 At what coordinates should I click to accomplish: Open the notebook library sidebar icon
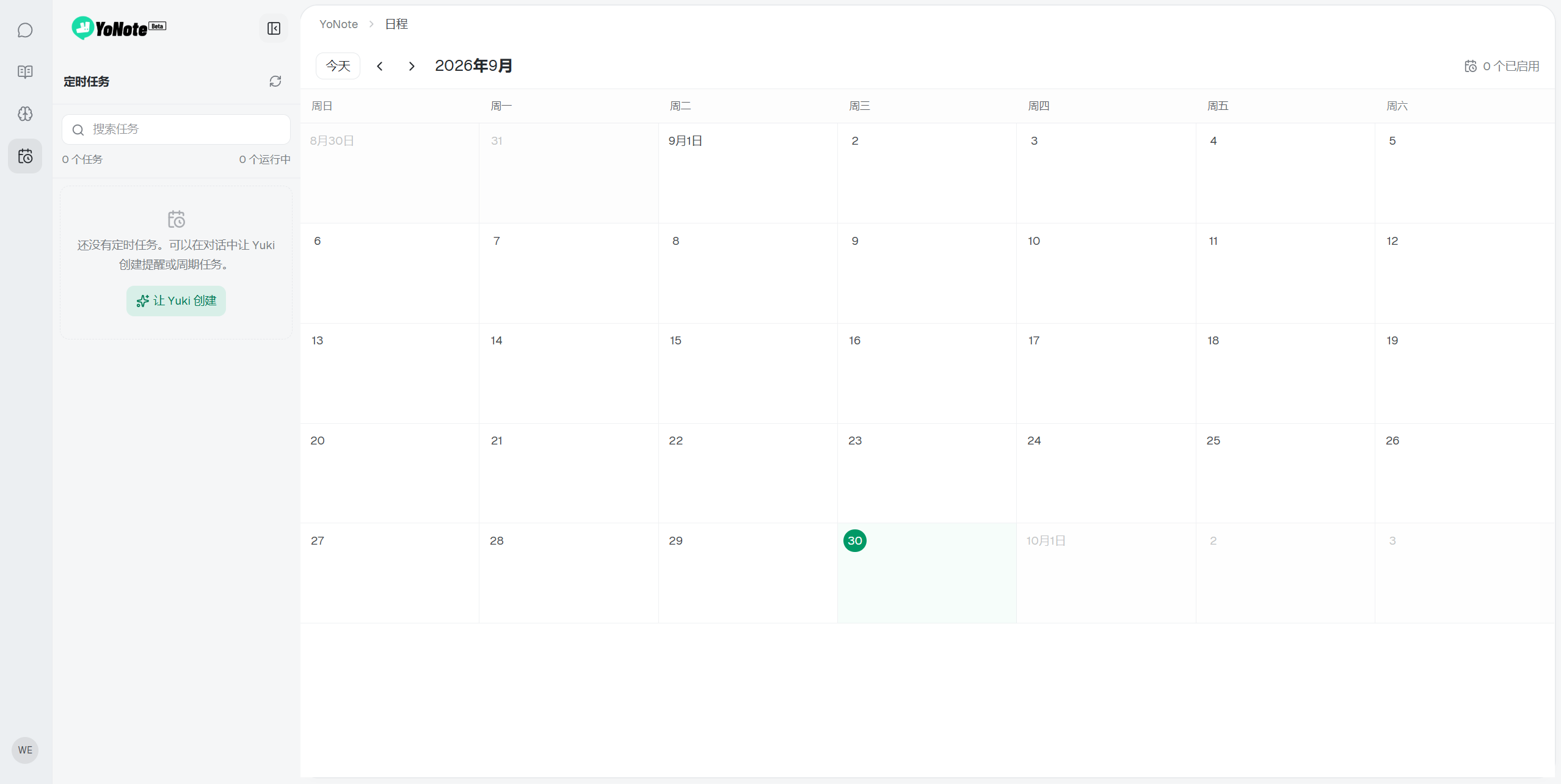[x=25, y=72]
